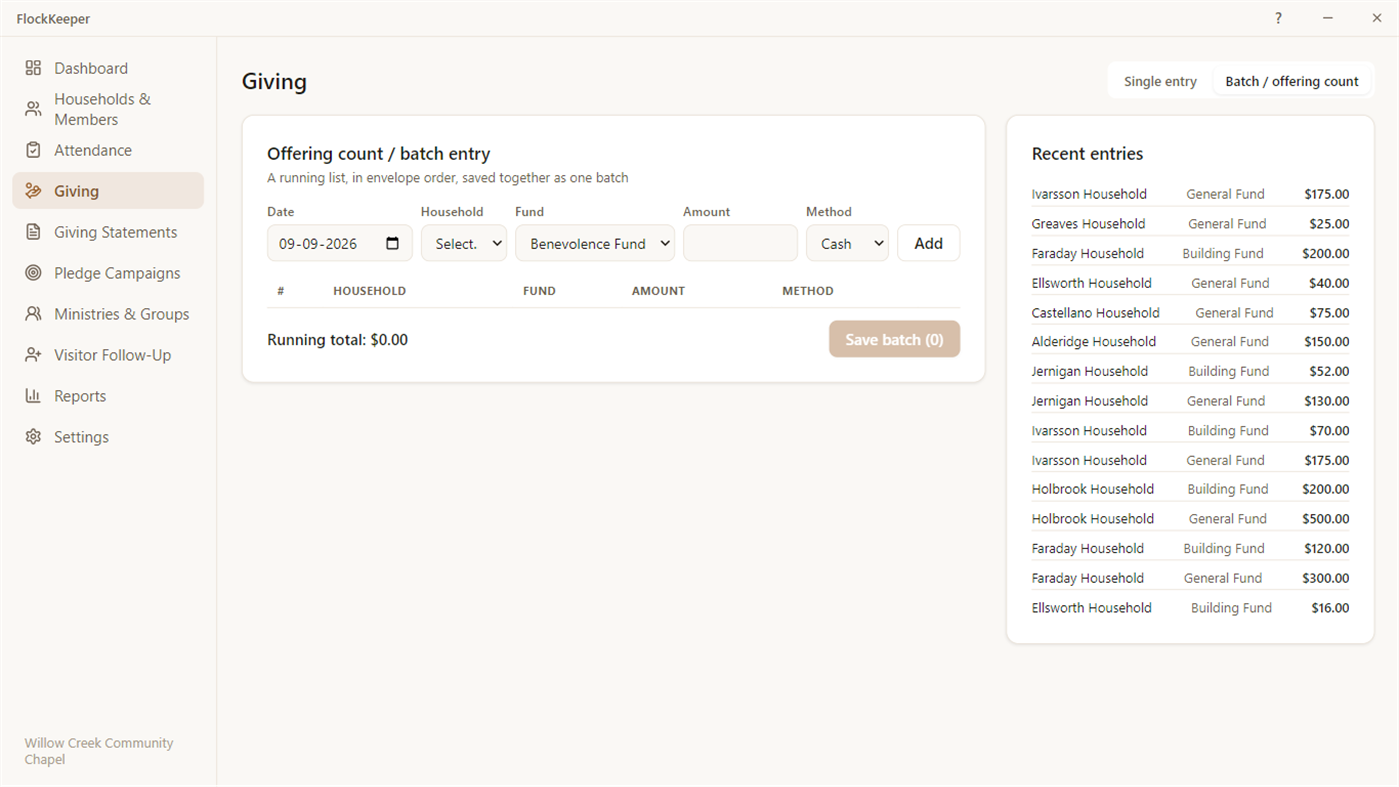This screenshot has height=787, width=1399.
Task: Click the Add button
Action: coord(928,243)
